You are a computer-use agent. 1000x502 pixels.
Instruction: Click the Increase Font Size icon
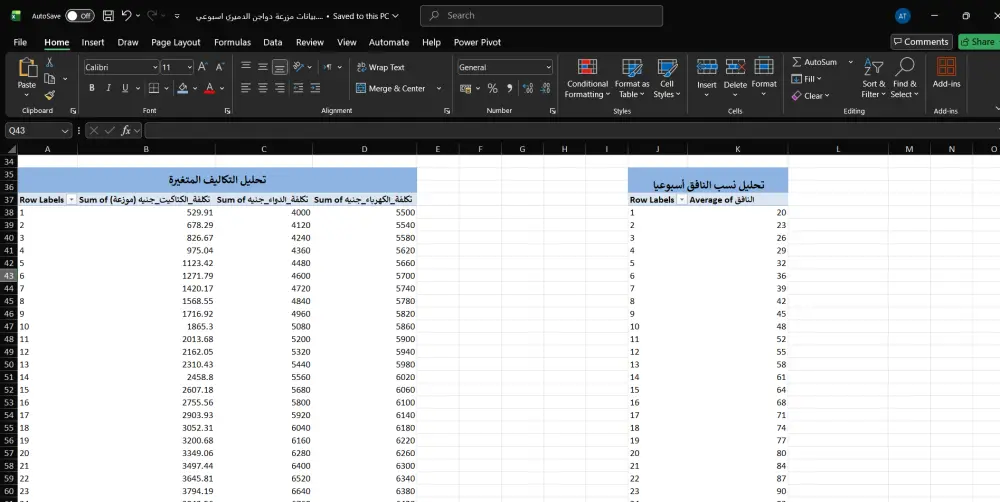coord(203,67)
